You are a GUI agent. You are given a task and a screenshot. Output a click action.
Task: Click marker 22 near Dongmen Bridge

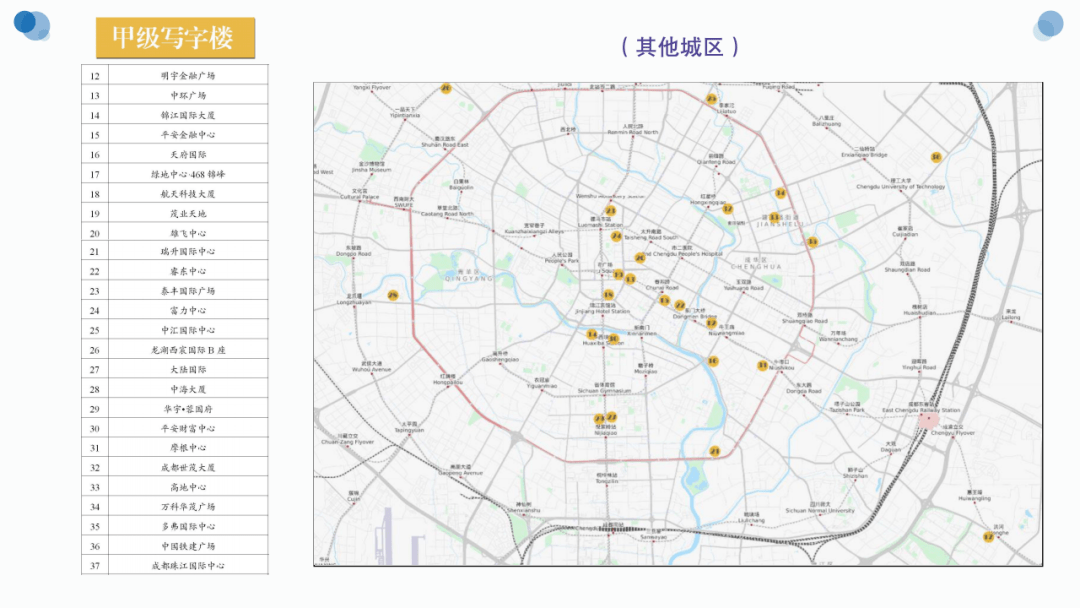click(x=680, y=304)
